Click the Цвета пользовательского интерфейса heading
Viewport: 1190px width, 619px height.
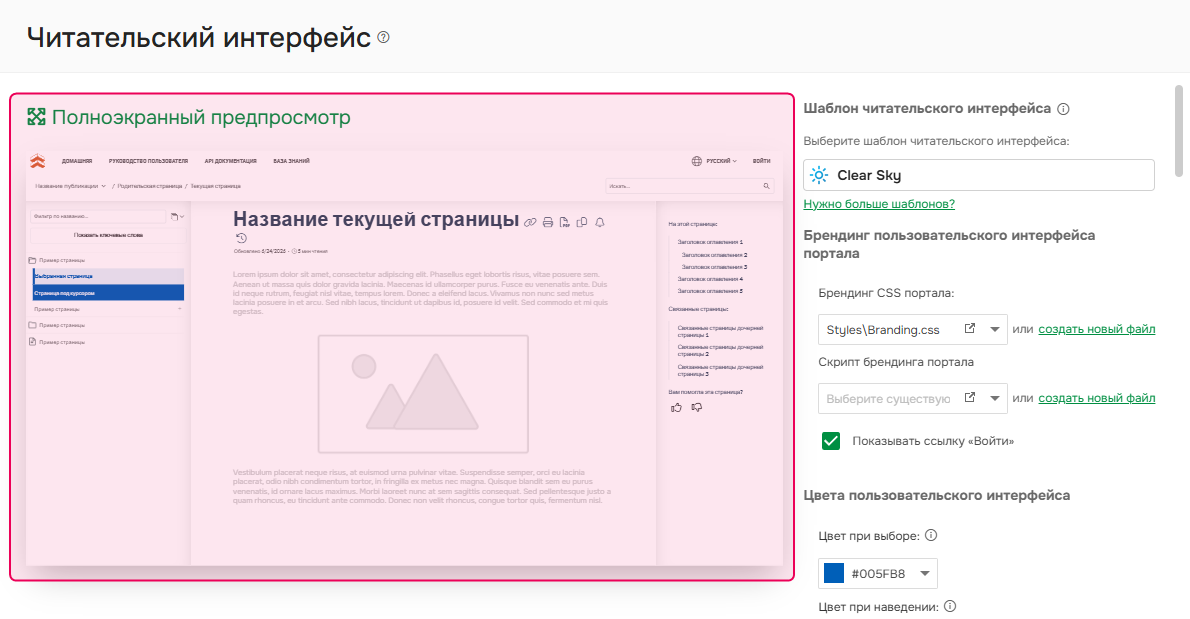pos(937,495)
